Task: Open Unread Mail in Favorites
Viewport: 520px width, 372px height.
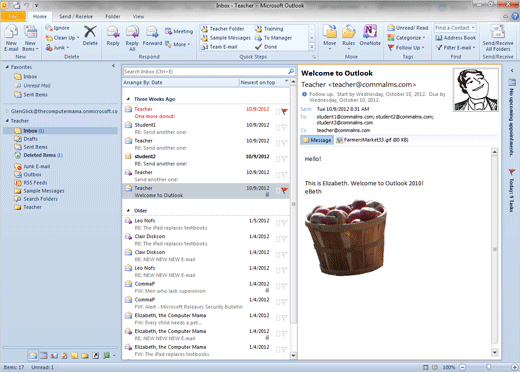Action: point(33,86)
